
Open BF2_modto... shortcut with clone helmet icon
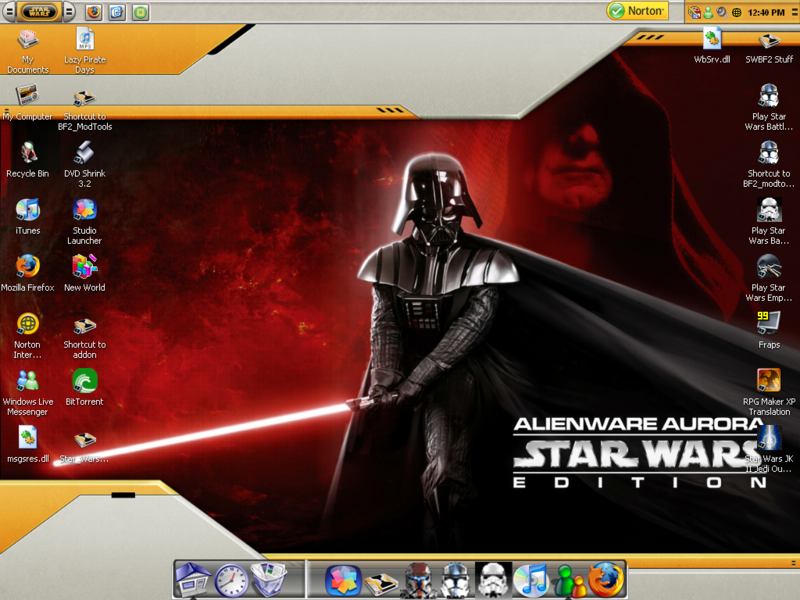click(x=769, y=165)
